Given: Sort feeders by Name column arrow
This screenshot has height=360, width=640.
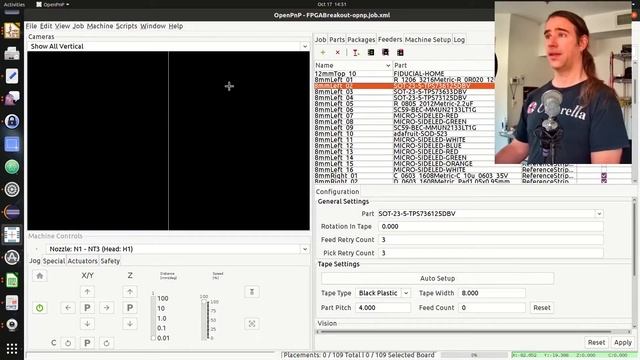Looking at the screenshot, I should tap(388, 65).
